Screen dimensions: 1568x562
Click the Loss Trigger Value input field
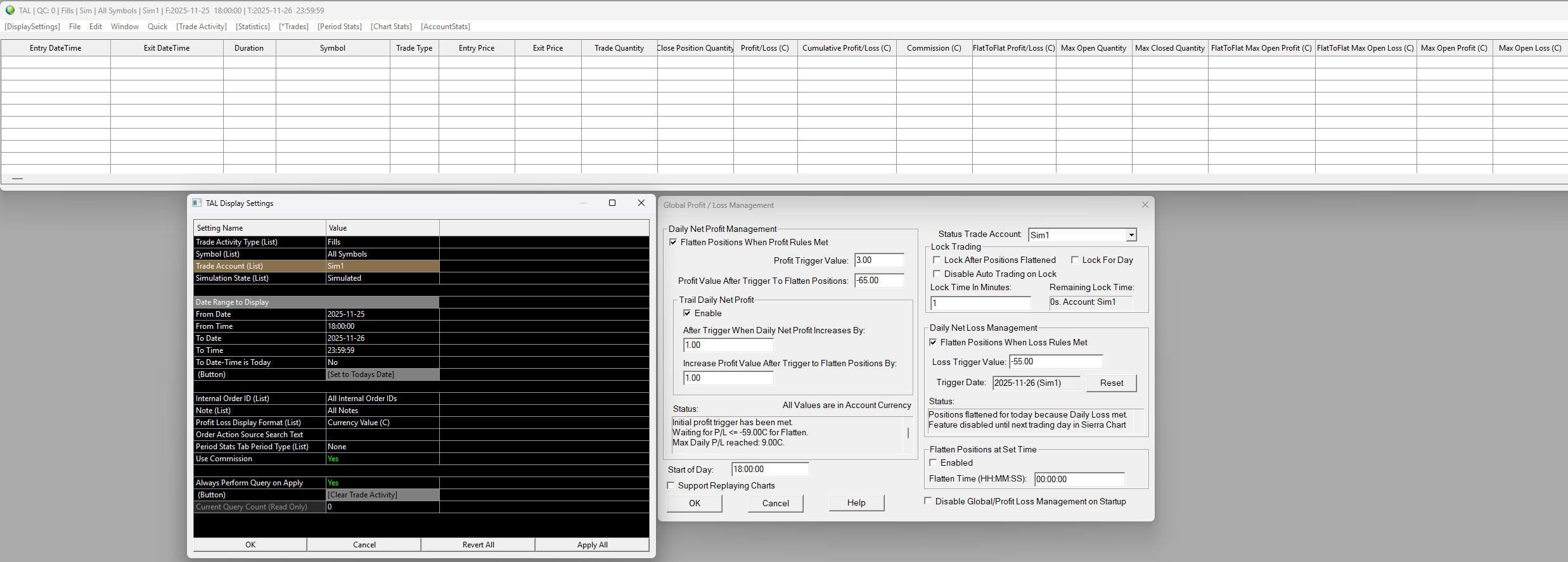point(1055,362)
